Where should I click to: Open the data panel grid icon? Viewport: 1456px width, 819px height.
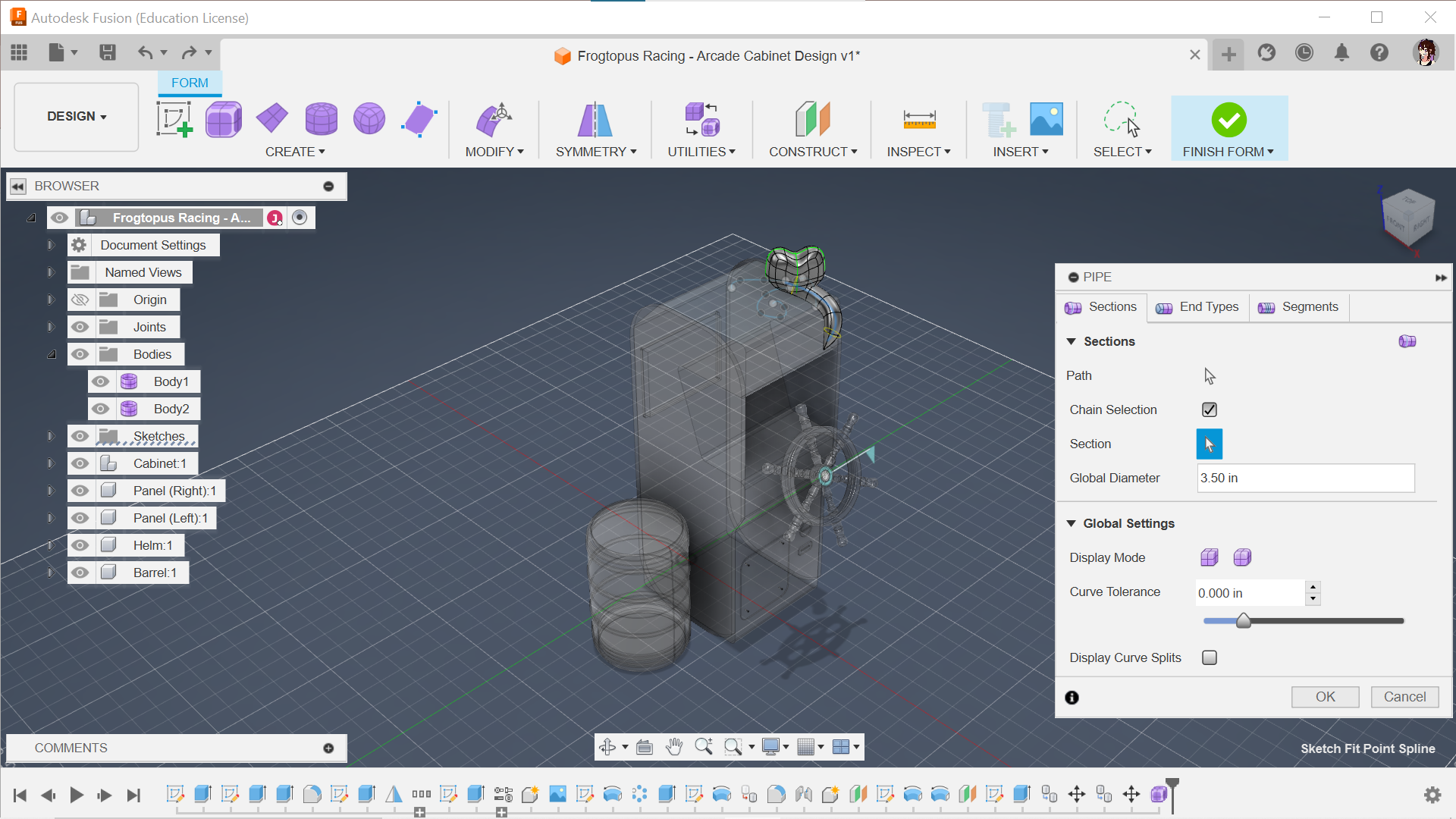(x=19, y=52)
